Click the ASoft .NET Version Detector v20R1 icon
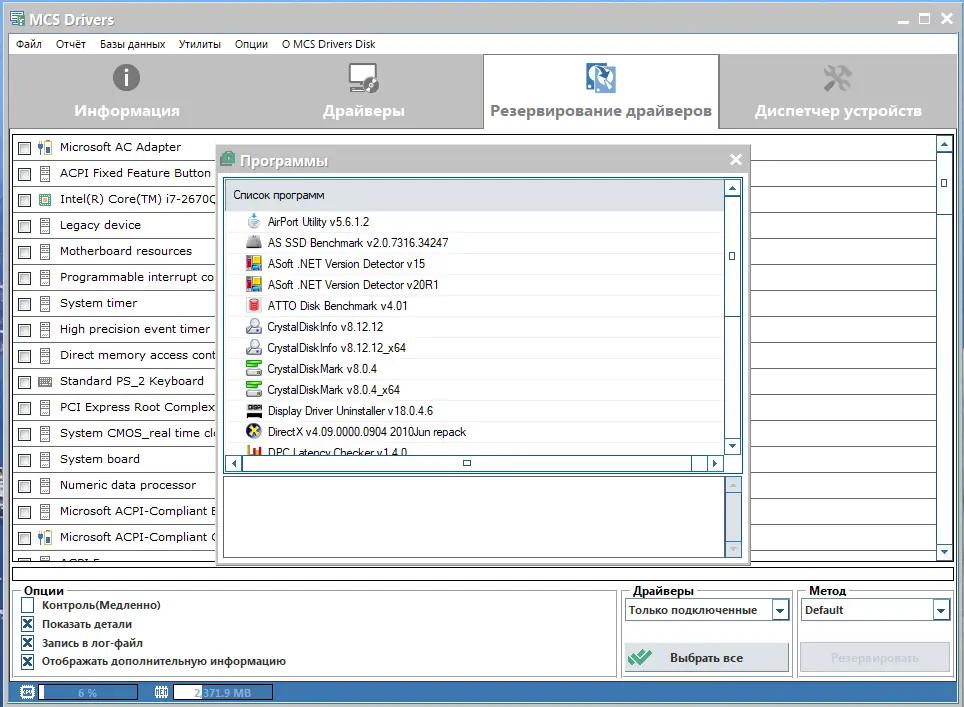Screen dimensions: 964x707 coord(253,284)
